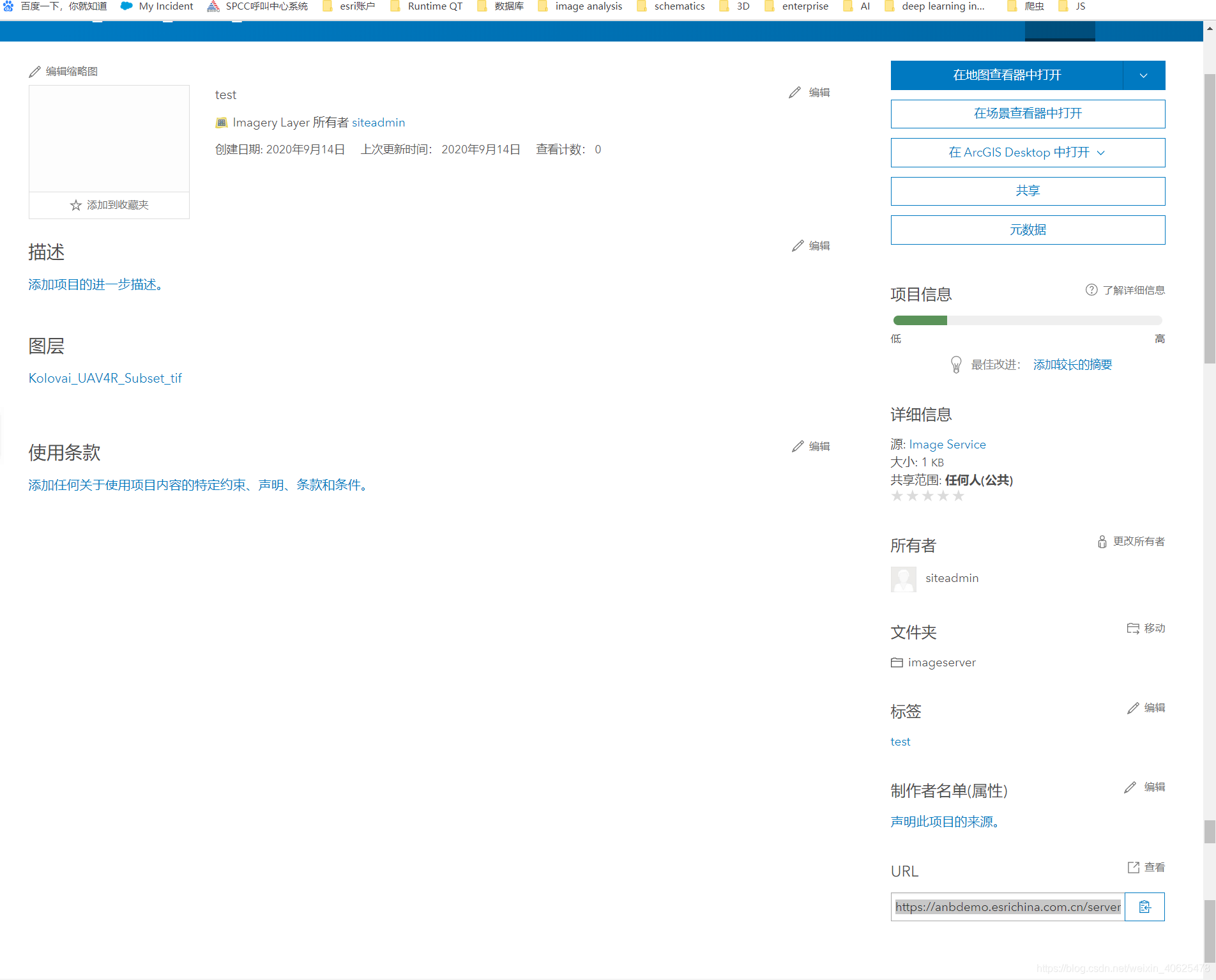Open the enterprise bookmark folder
Image resolution: width=1216 pixels, height=980 pixels.
click(x=797, y=6)
